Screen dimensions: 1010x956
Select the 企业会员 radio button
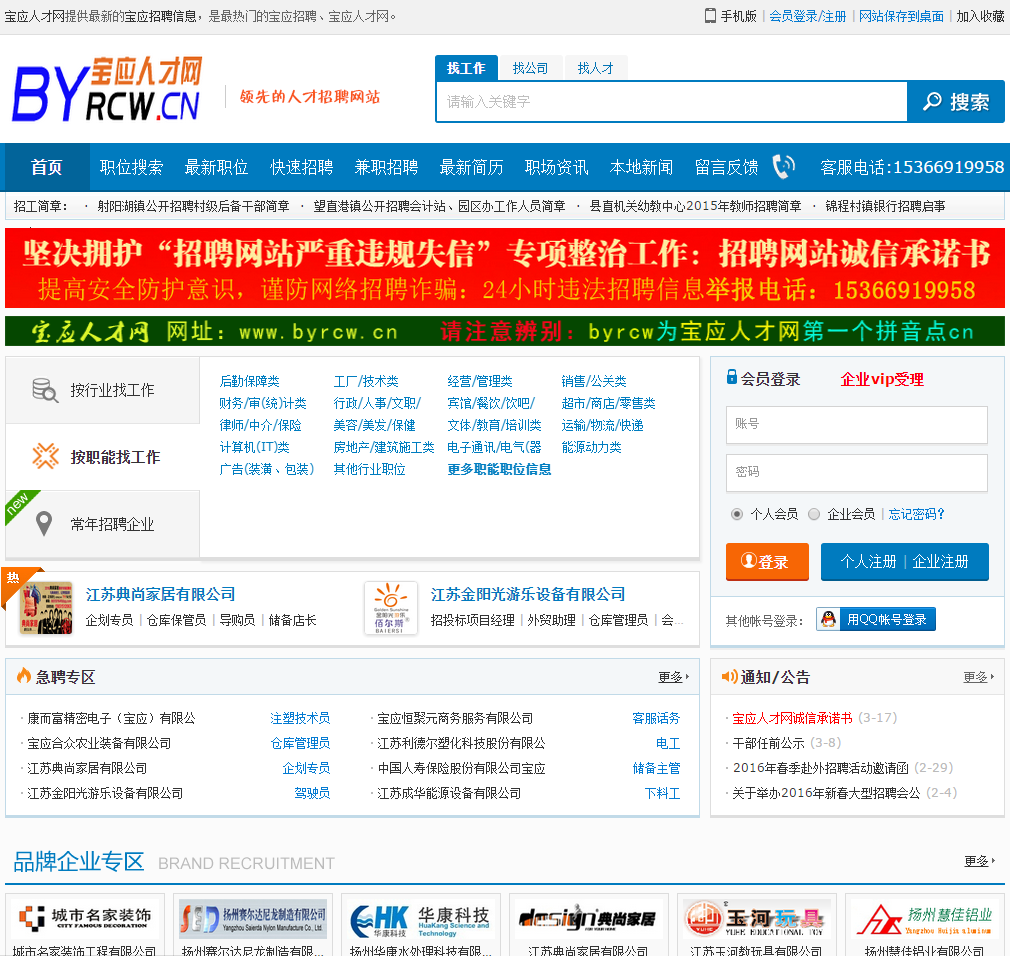pos(814,514)
